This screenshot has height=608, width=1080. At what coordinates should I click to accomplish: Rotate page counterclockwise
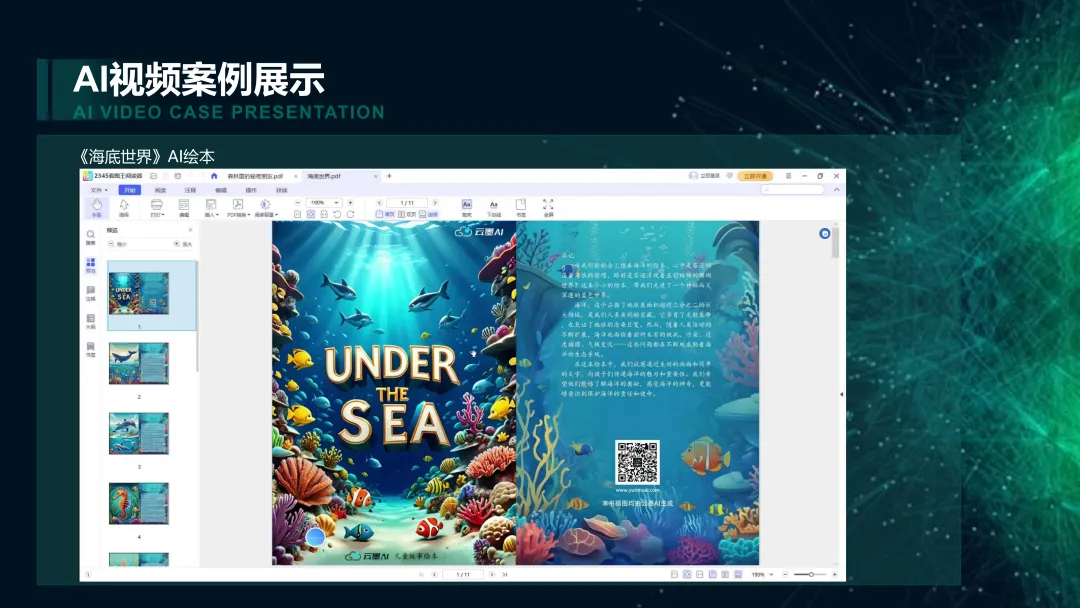337,214
